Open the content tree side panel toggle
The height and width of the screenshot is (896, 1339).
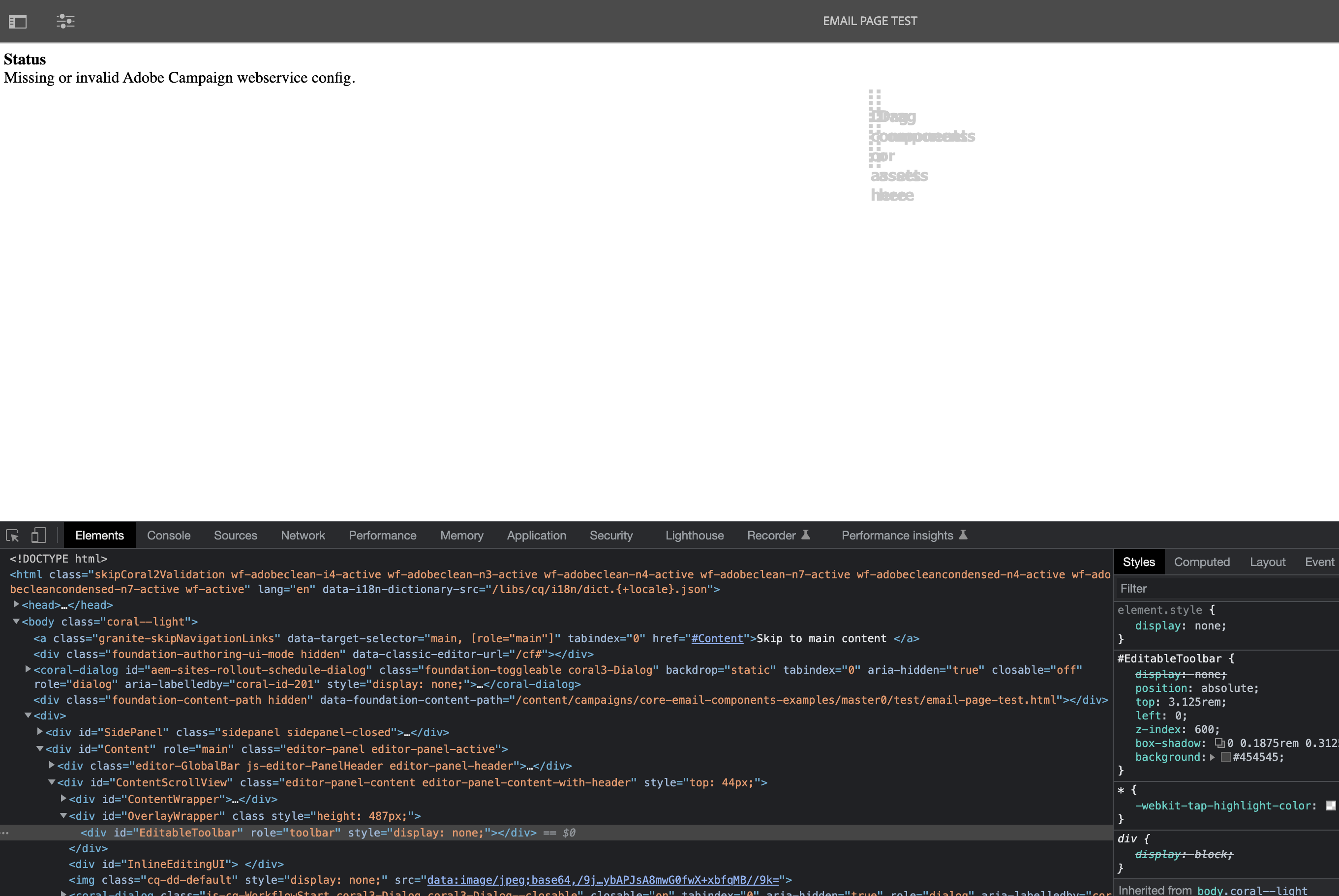point(18,21)
